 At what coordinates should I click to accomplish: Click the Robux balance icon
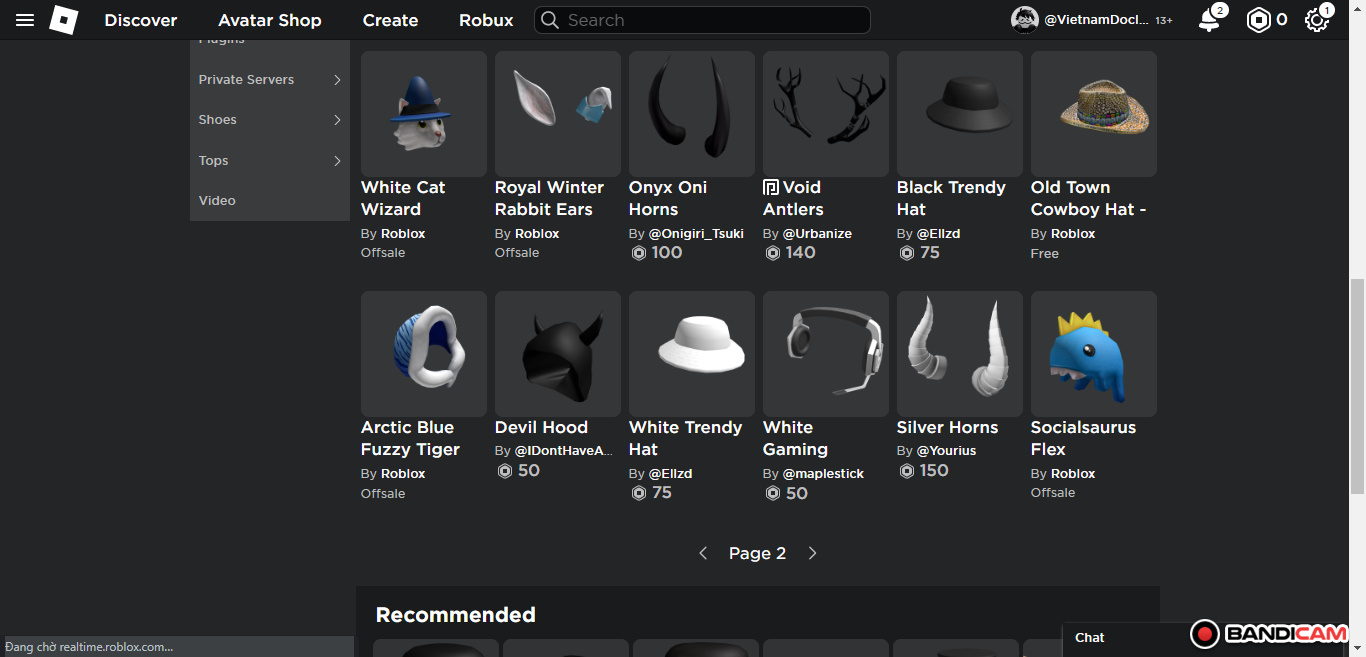pos(1258,20)
